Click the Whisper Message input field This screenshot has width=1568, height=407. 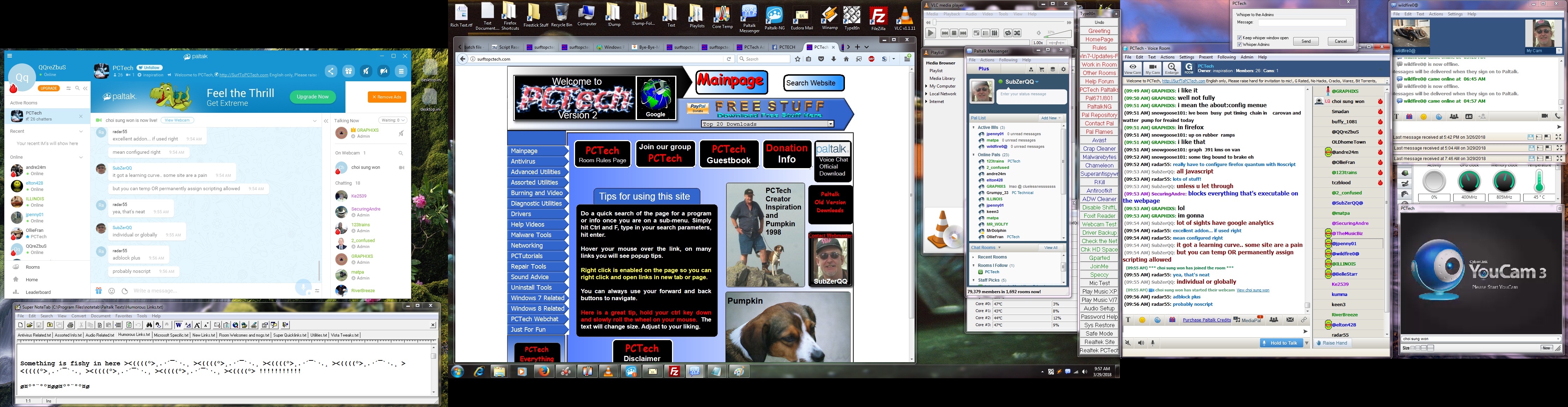[1302, 22]
